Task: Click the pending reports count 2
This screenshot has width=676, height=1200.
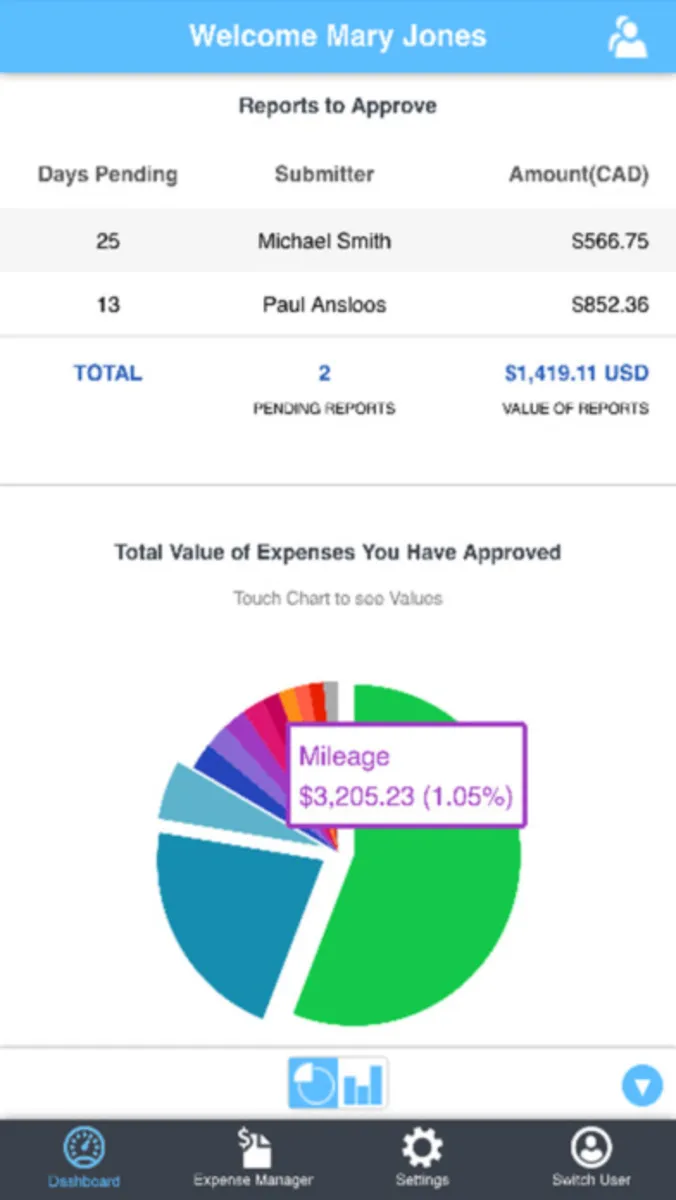Action: [x=324, y=374]
